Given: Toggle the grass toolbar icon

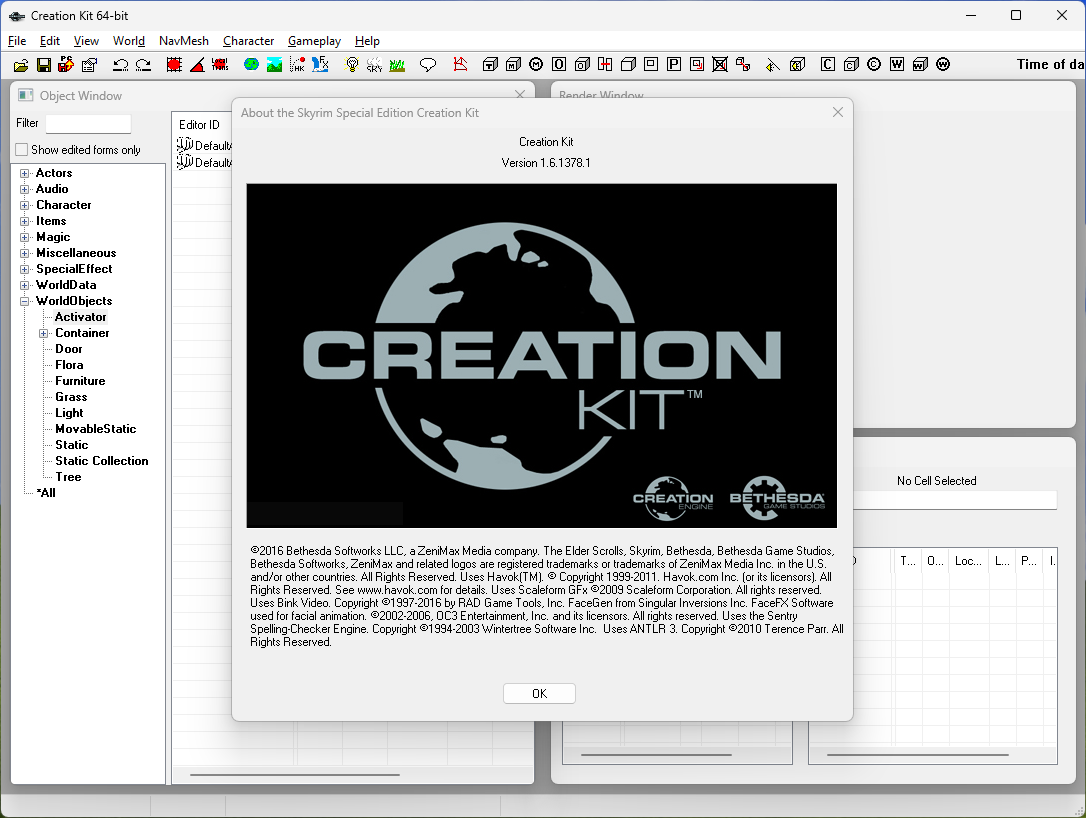Looking at the screenshot, I should tap(397, 65).
